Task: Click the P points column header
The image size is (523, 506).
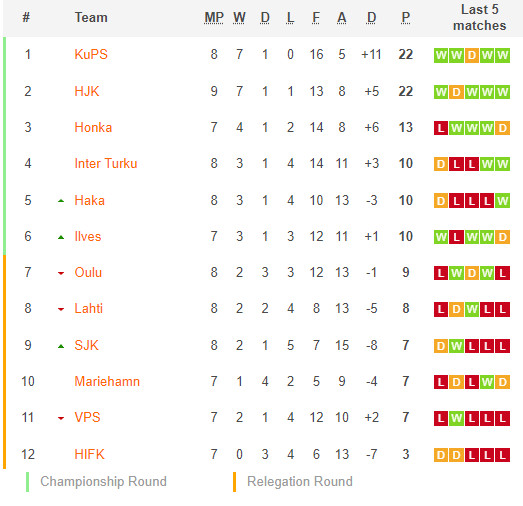Action: coord(406,18)
